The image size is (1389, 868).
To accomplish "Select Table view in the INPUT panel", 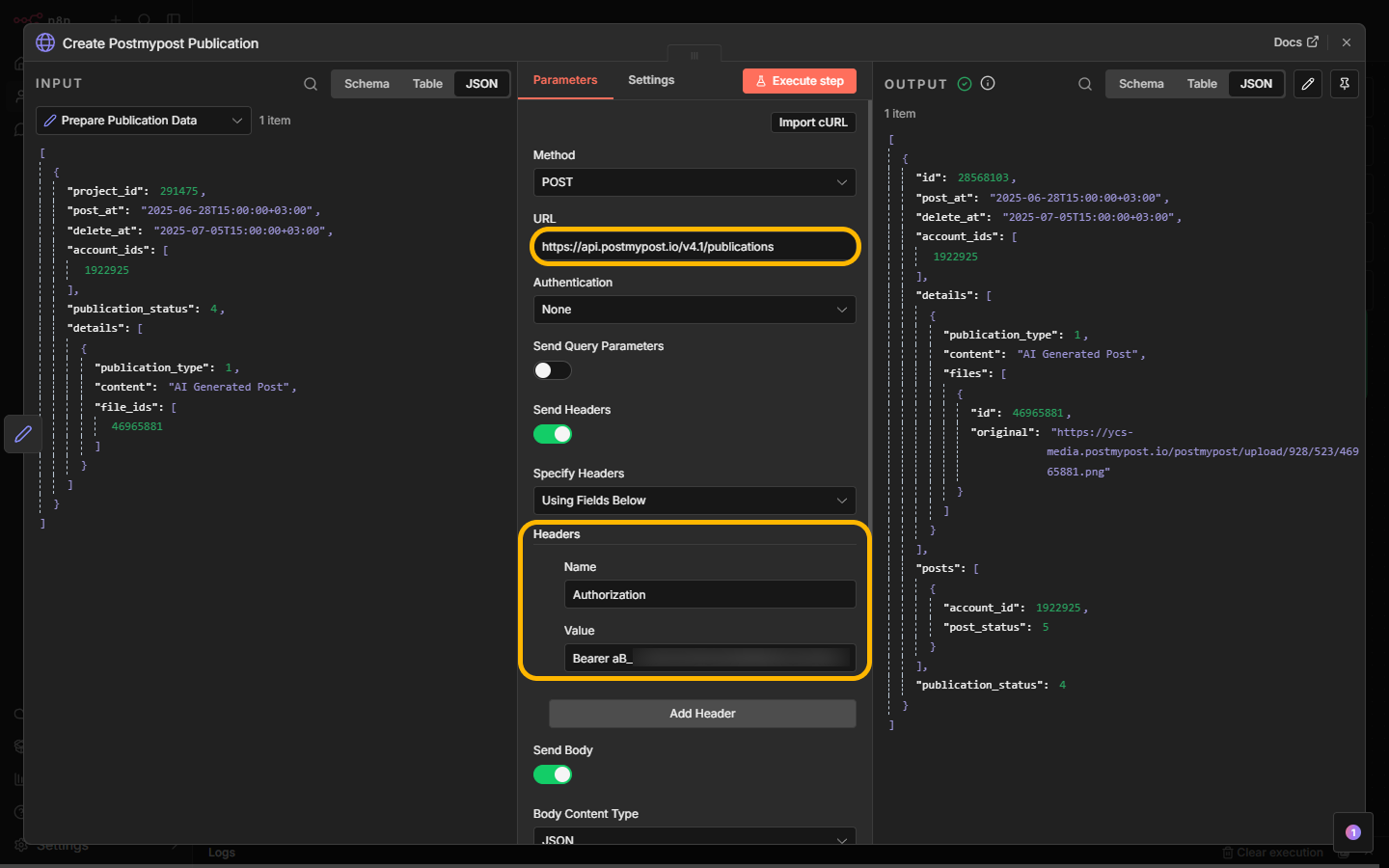I will 427,84.
